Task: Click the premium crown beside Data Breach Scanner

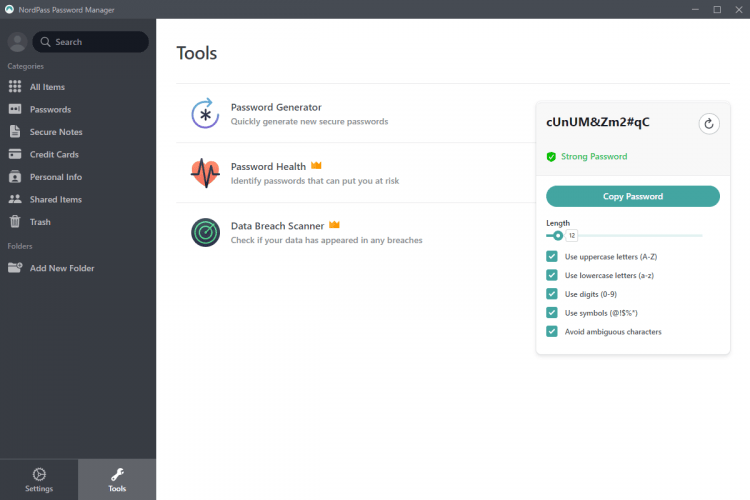Action: pos(334,225)
